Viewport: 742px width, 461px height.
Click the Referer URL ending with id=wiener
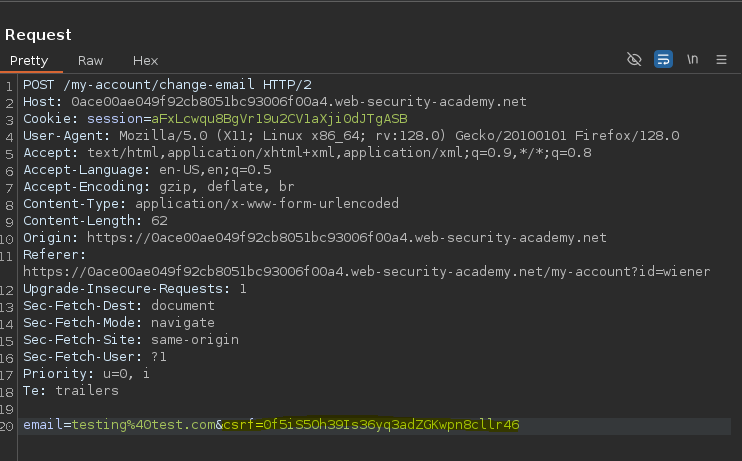[x=367, y=272]
